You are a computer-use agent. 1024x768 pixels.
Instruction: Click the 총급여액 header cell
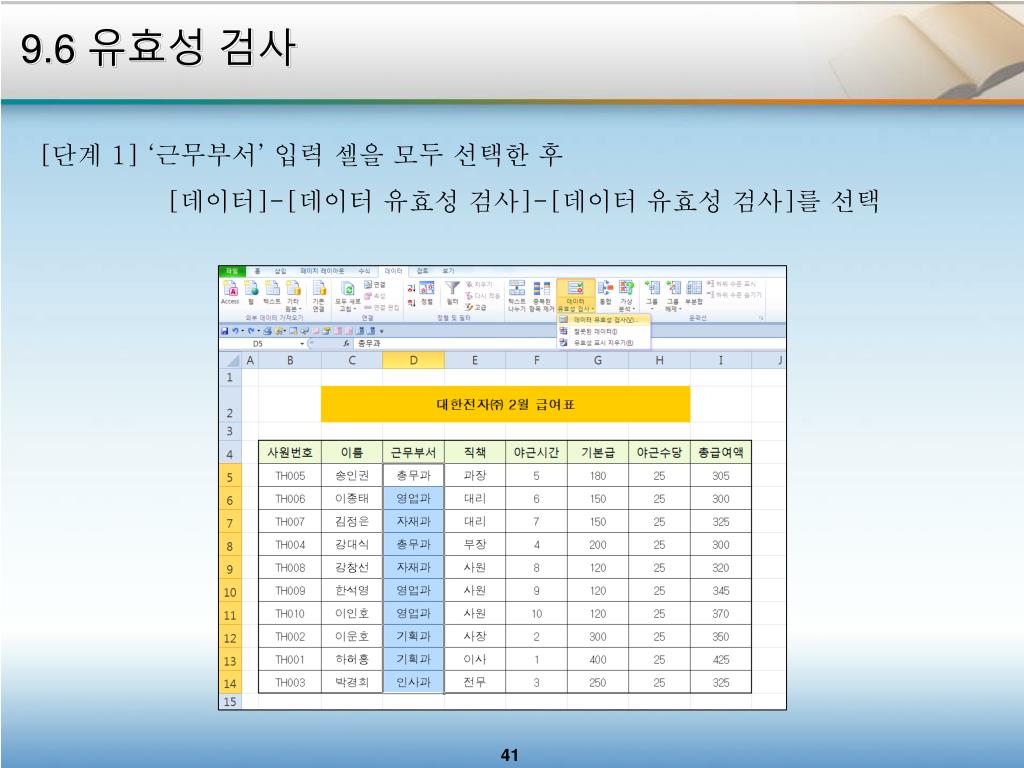pos(721,452)
